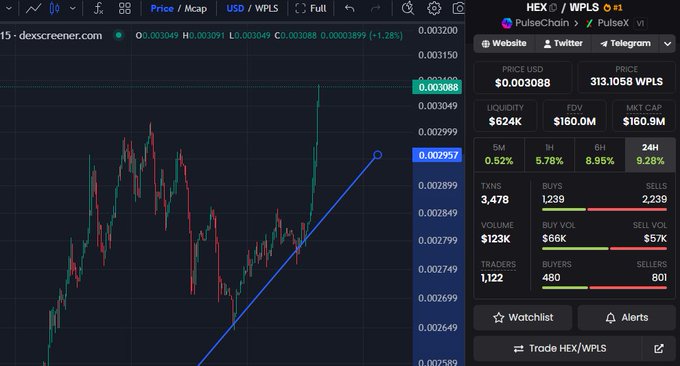Click Trade HEX/WPLS button
The width and height of the screenshot is (680, 366).
559,348
